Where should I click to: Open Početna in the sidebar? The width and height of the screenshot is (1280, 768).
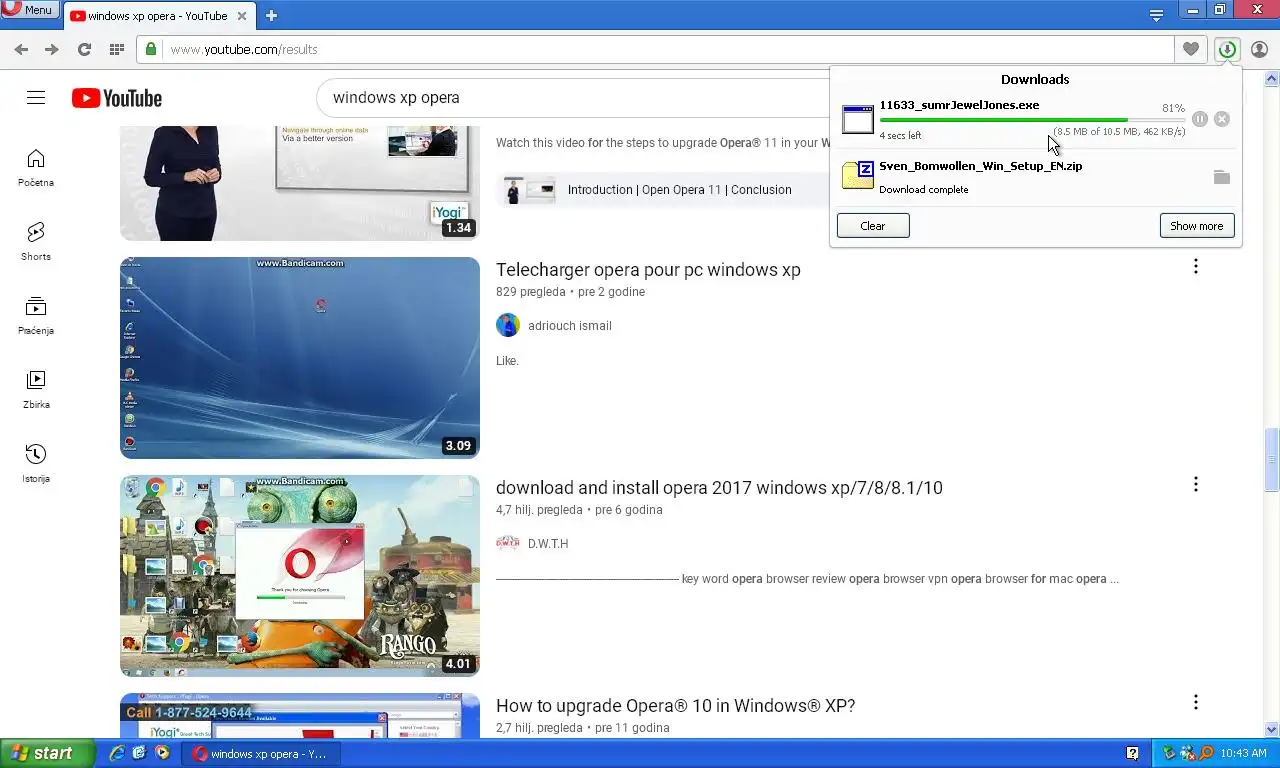[x=36, y=168]
